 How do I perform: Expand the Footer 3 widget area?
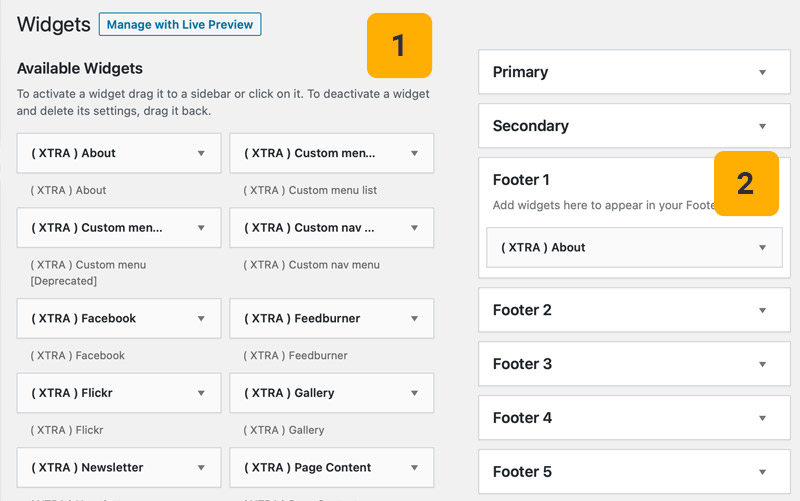(x=762, y=364)
